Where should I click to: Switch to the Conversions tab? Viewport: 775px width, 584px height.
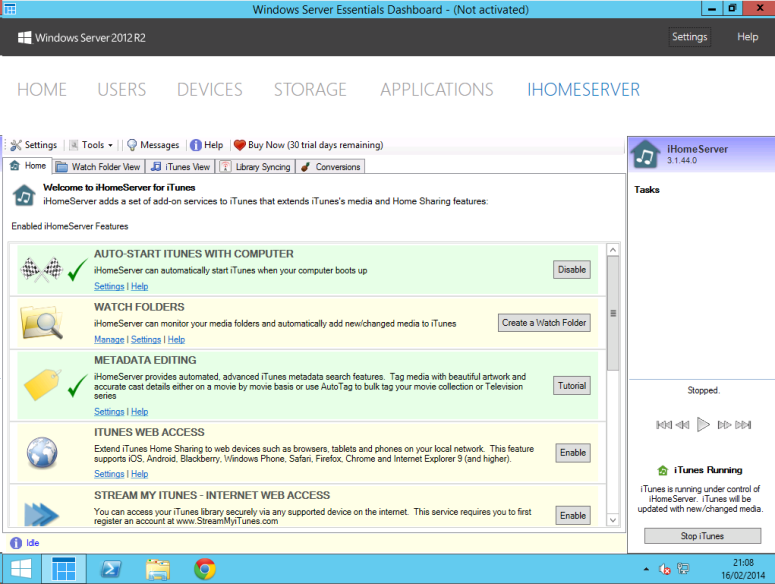click(331, 167)
